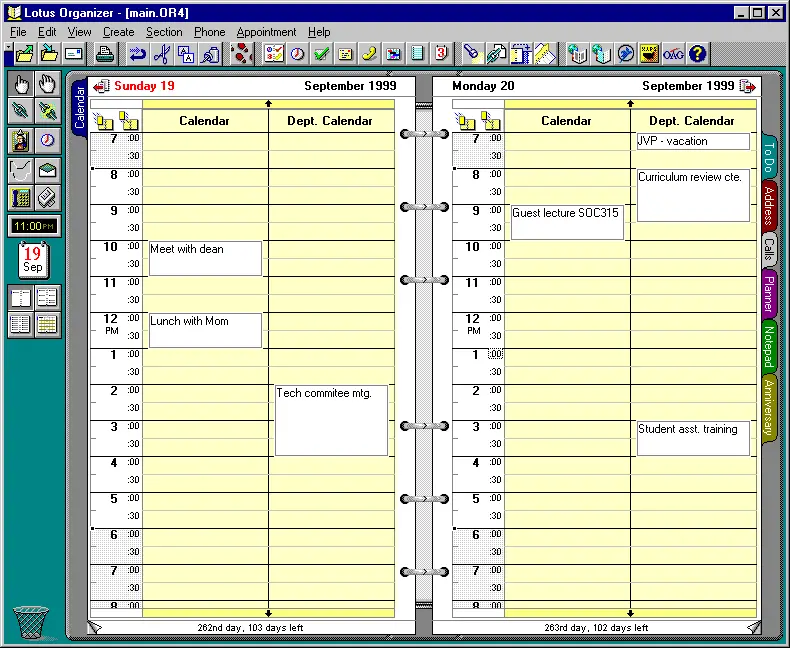The height and width of the screenshot is (648, 790).
Task: Click the anniversary calendar page icon
Action: point(441,54)
